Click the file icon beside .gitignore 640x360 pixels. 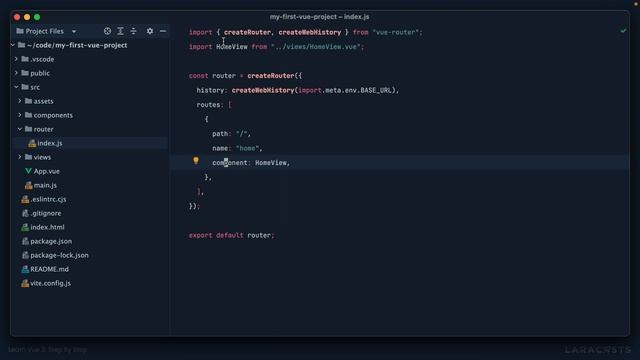pos(25,213)
